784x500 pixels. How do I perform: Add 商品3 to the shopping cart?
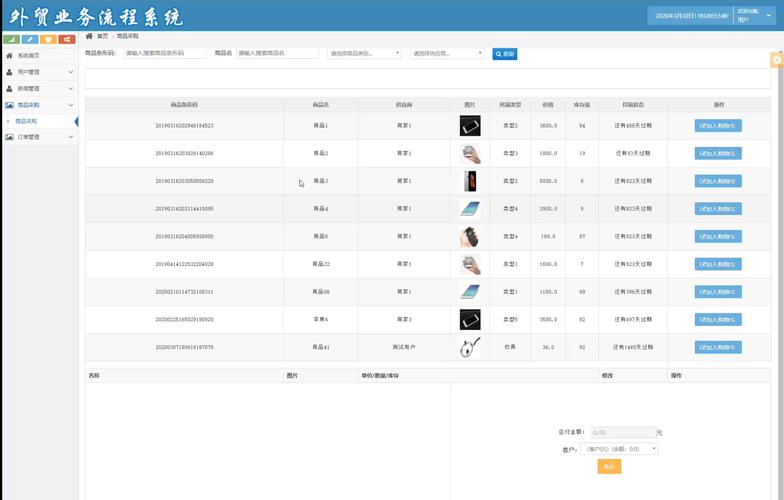pyautogui.click(x=718, y=181)
